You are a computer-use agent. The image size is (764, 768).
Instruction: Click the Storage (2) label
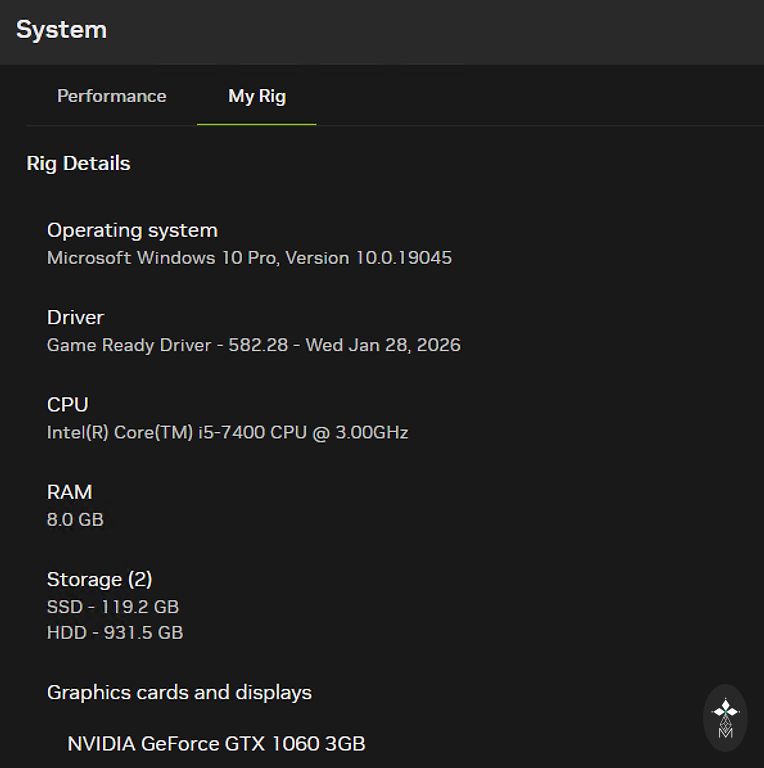click(x=99, y=579)
